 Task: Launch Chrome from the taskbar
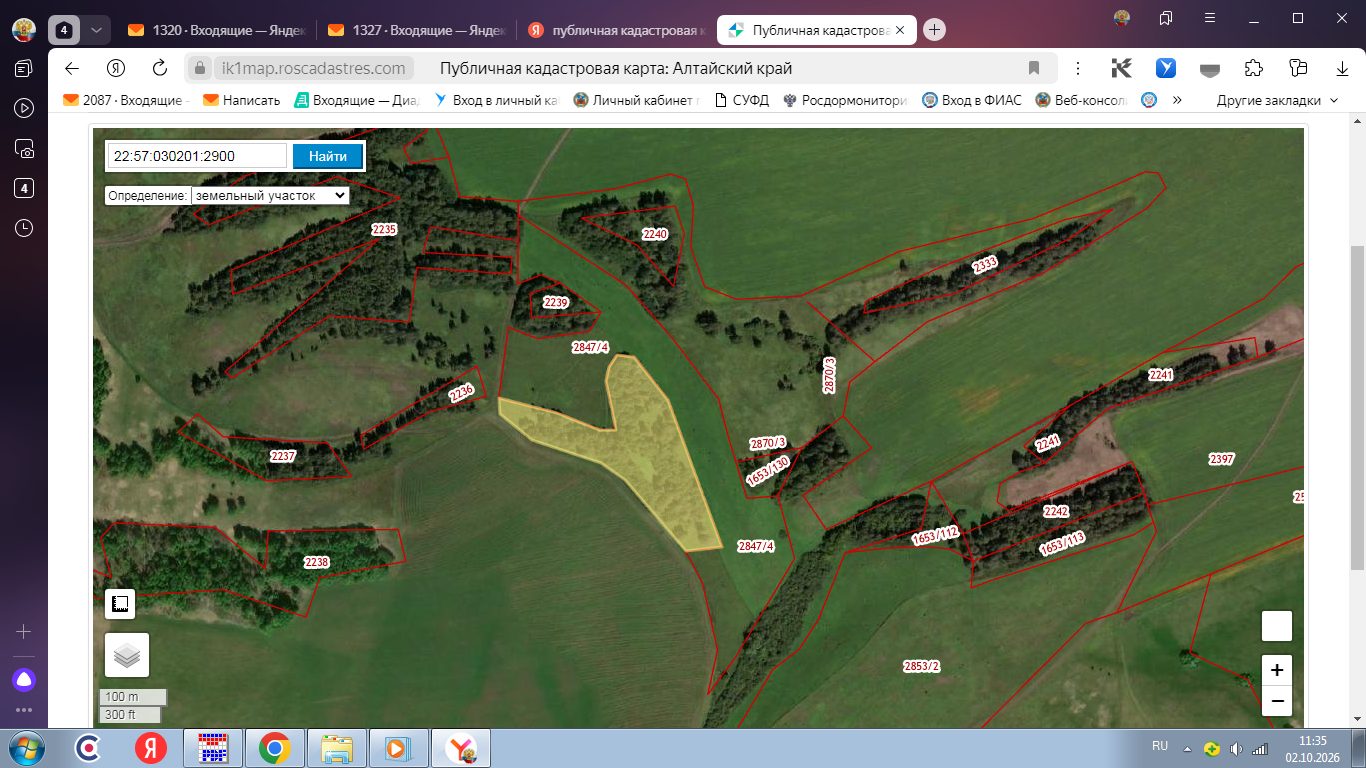[274, 747]
